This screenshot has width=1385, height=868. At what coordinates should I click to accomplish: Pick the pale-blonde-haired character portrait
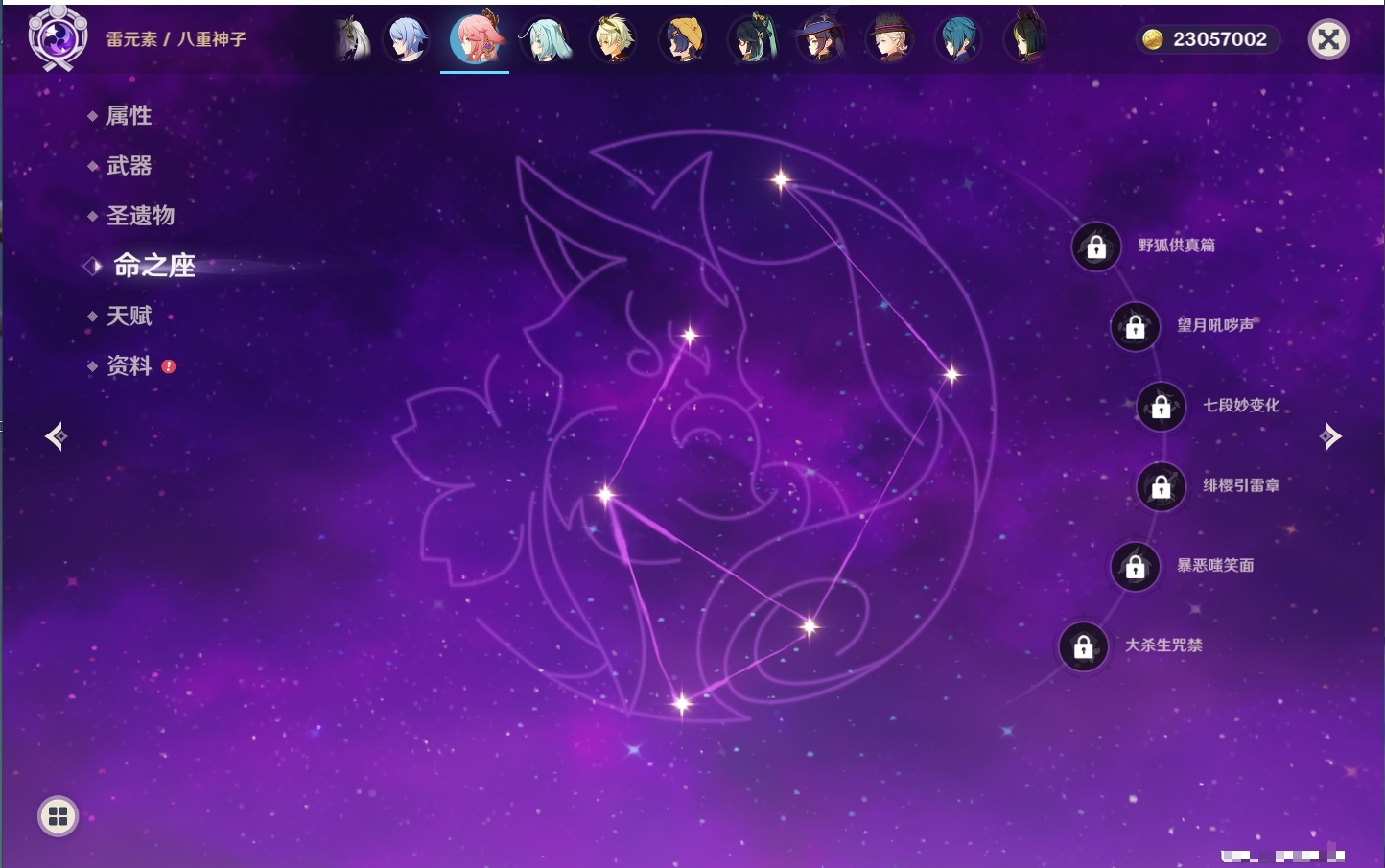pyautogui.click(x=614, y=39)
